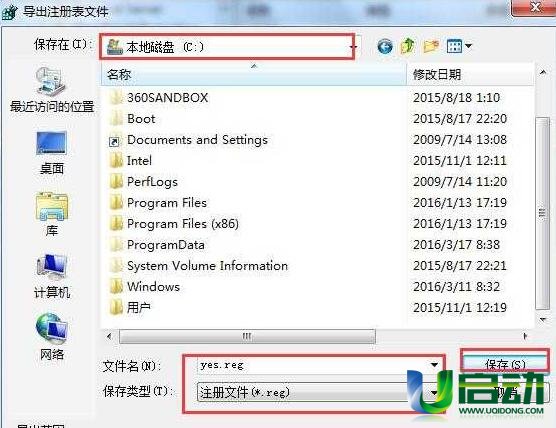Screen dimensions: 556x428
Task: Go up one folder level icon
Action: pyautogui.click(x=407, y=46)
